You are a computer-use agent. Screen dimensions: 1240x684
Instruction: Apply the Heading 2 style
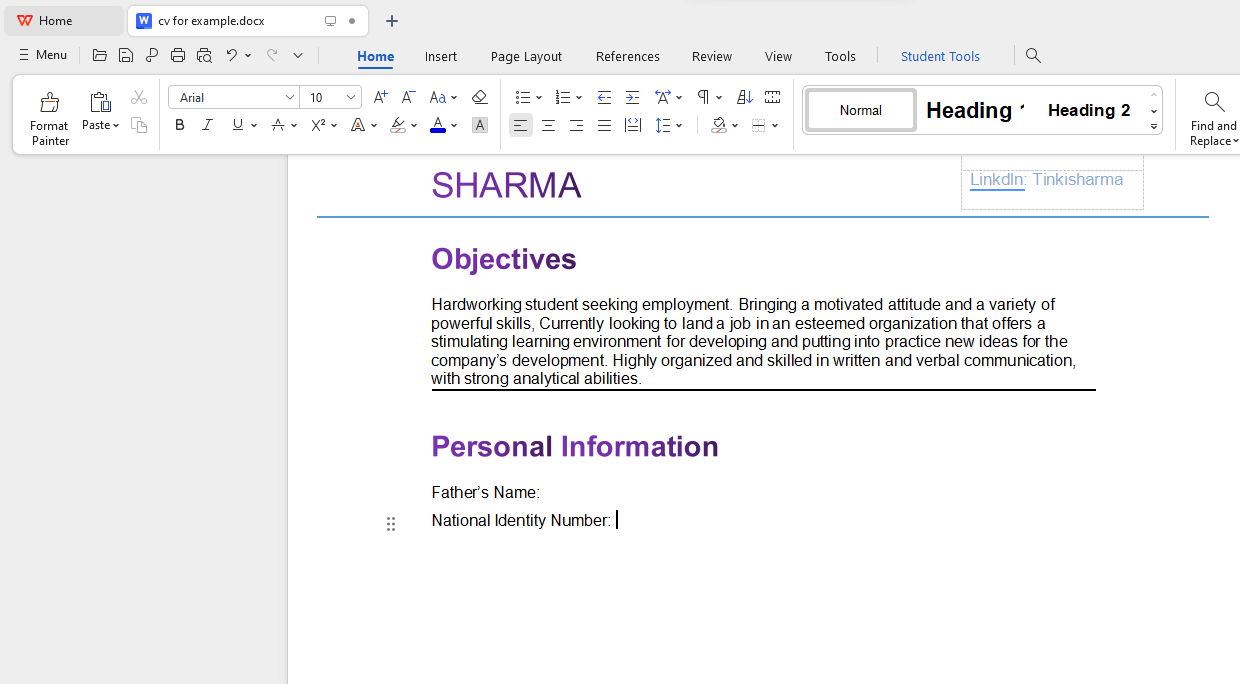coord(1089,110)
